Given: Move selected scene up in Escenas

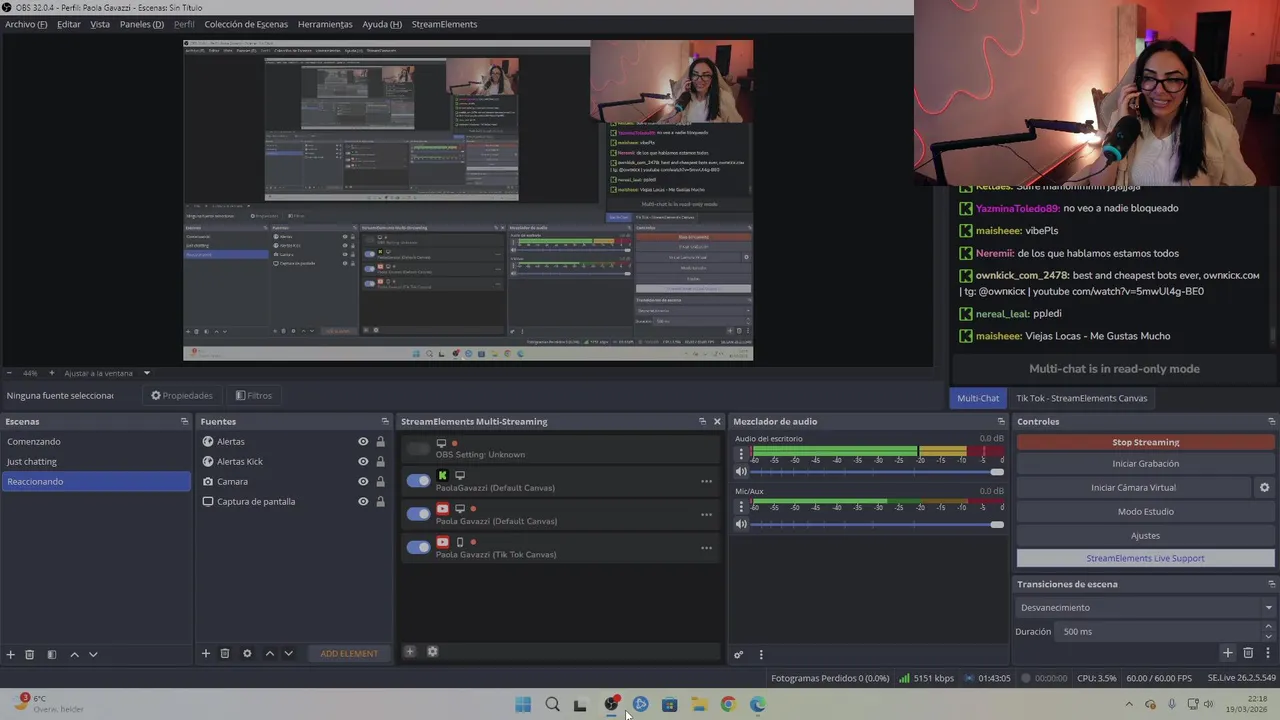Looking at the screenshot, I should point(74,654).
